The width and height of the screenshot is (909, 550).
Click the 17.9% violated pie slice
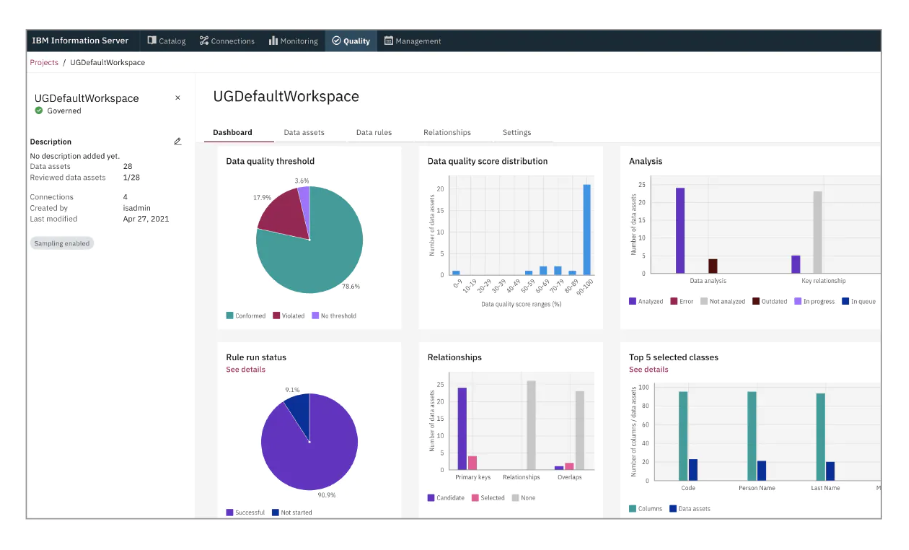pos(281,212)
